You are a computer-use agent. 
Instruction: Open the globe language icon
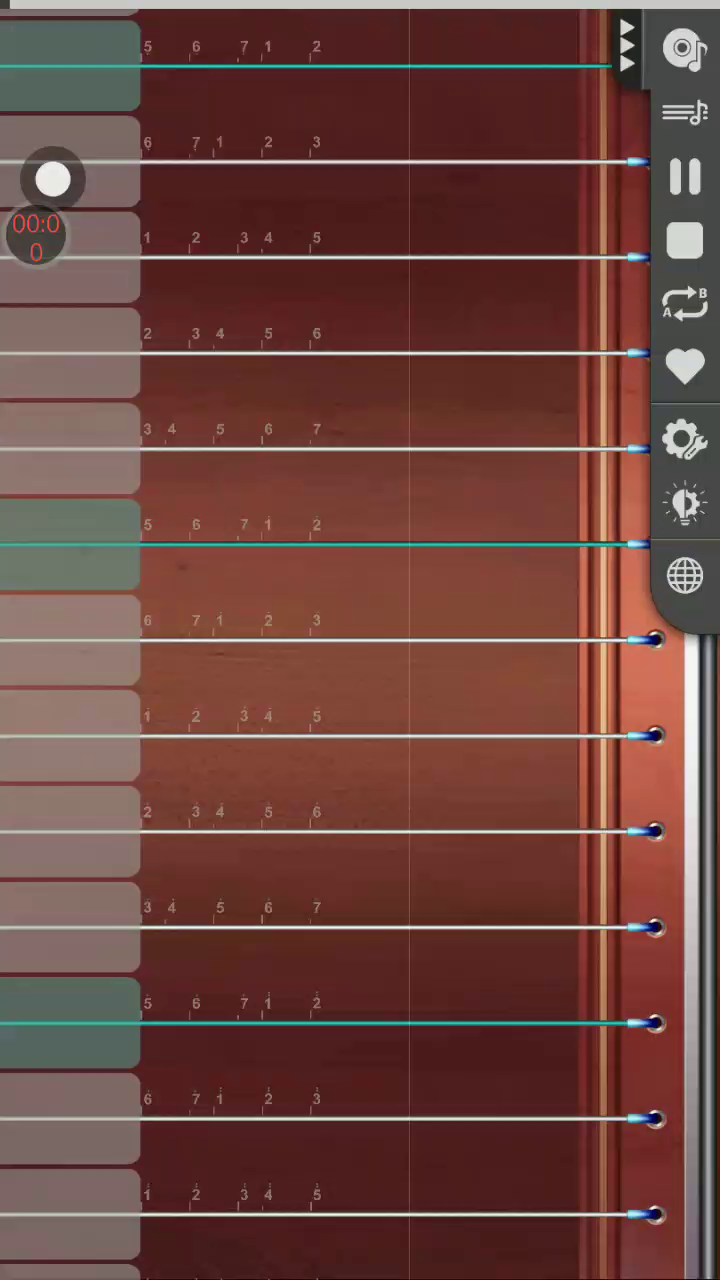click(x=685, y=576)
